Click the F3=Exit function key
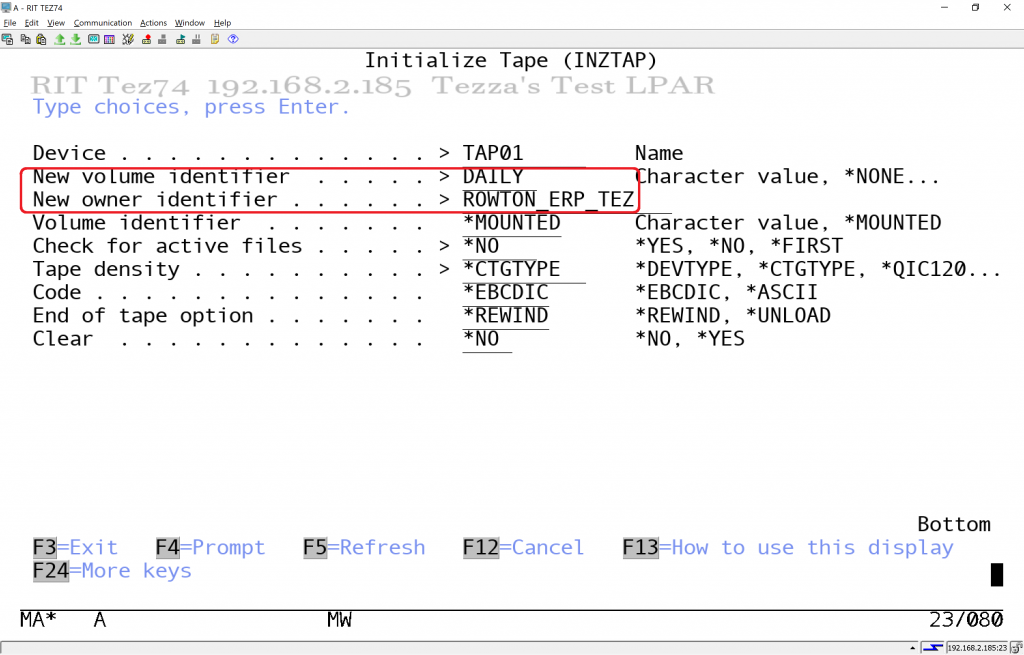 [75, 548]
